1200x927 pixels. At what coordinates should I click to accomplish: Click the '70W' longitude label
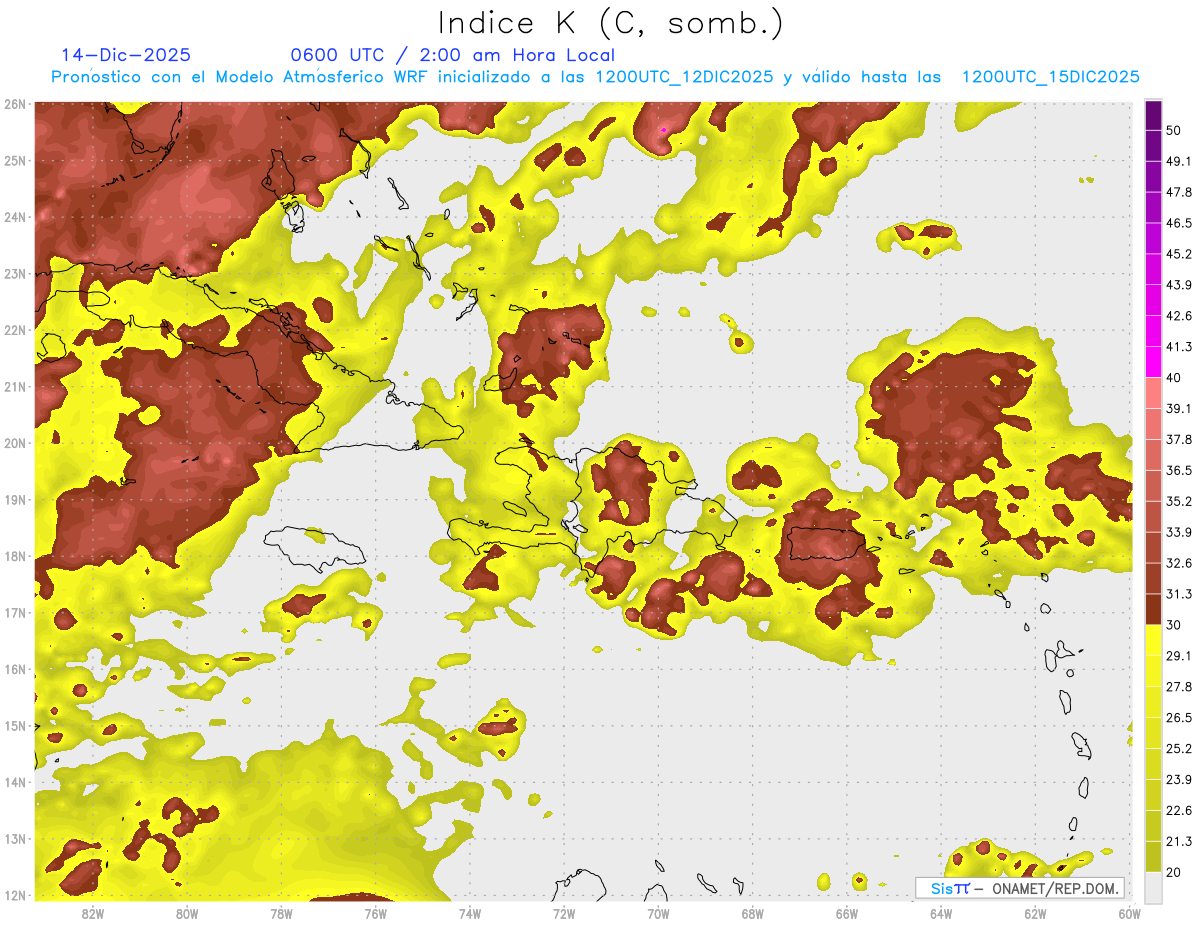658,914
